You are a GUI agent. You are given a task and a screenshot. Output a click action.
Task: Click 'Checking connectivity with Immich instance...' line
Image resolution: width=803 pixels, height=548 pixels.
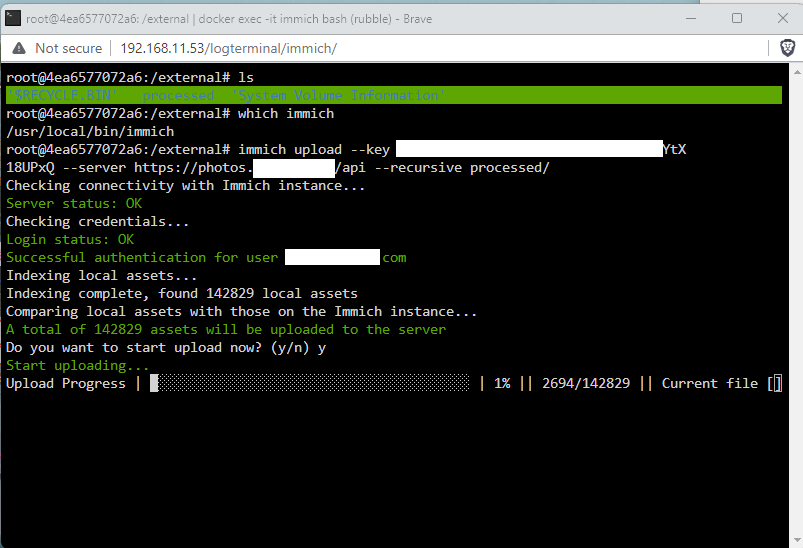(185, 185)
